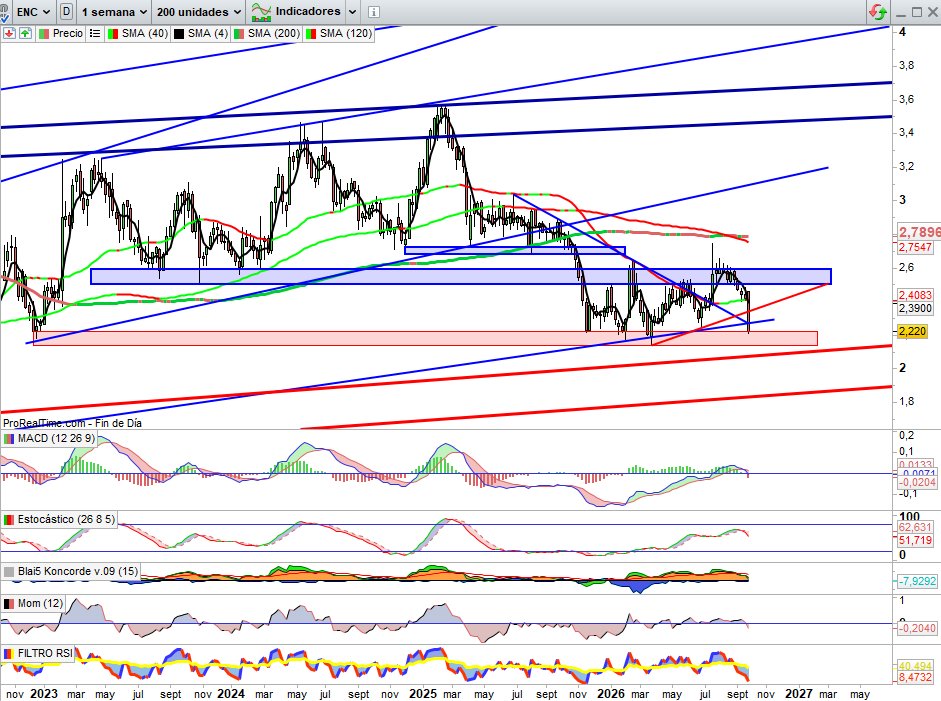Open the chart information icon
Viewport: 941px width, 701px height.
point(373,11)
